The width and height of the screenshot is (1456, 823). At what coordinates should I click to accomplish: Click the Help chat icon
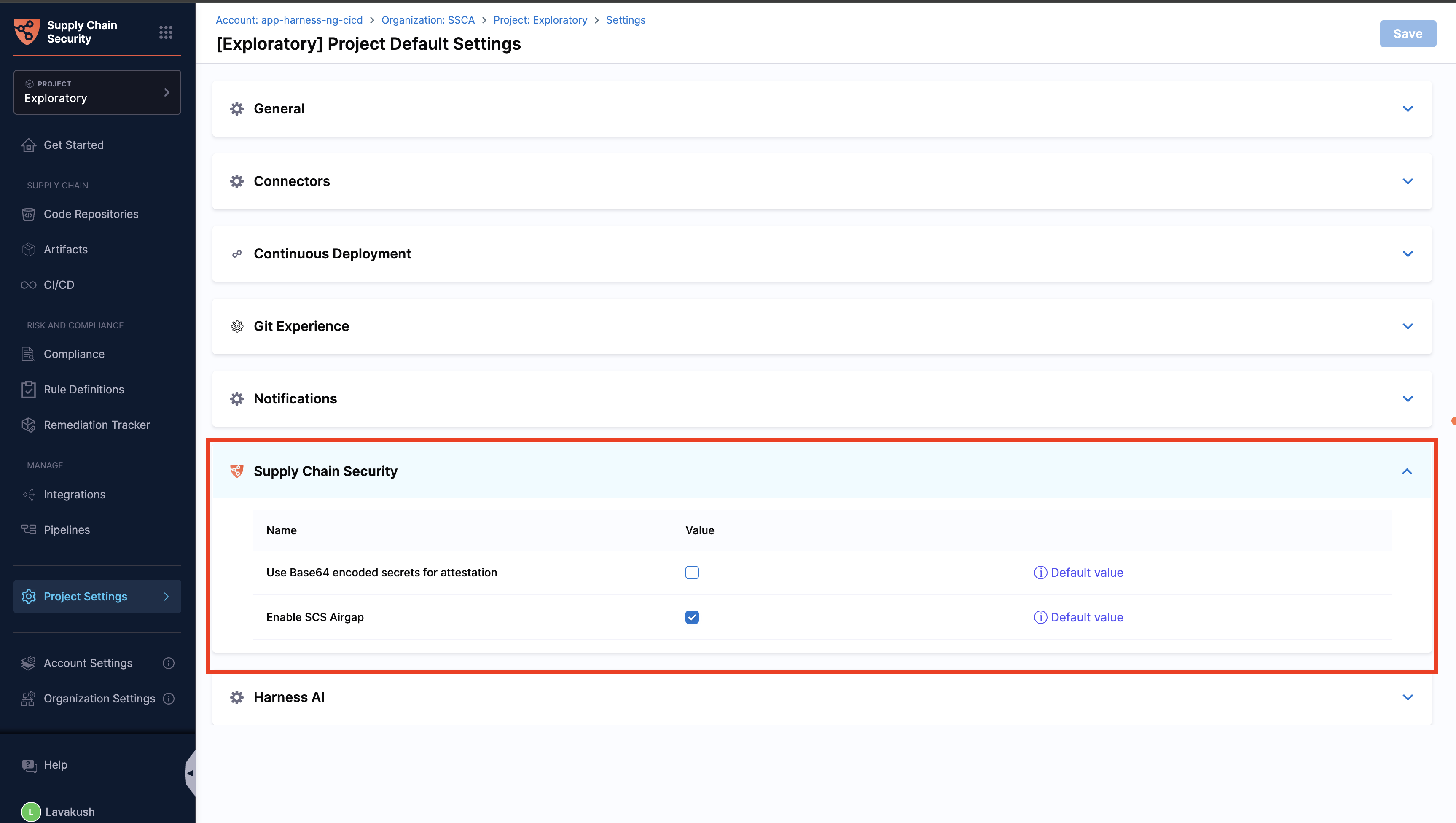(x=29, y=765)
